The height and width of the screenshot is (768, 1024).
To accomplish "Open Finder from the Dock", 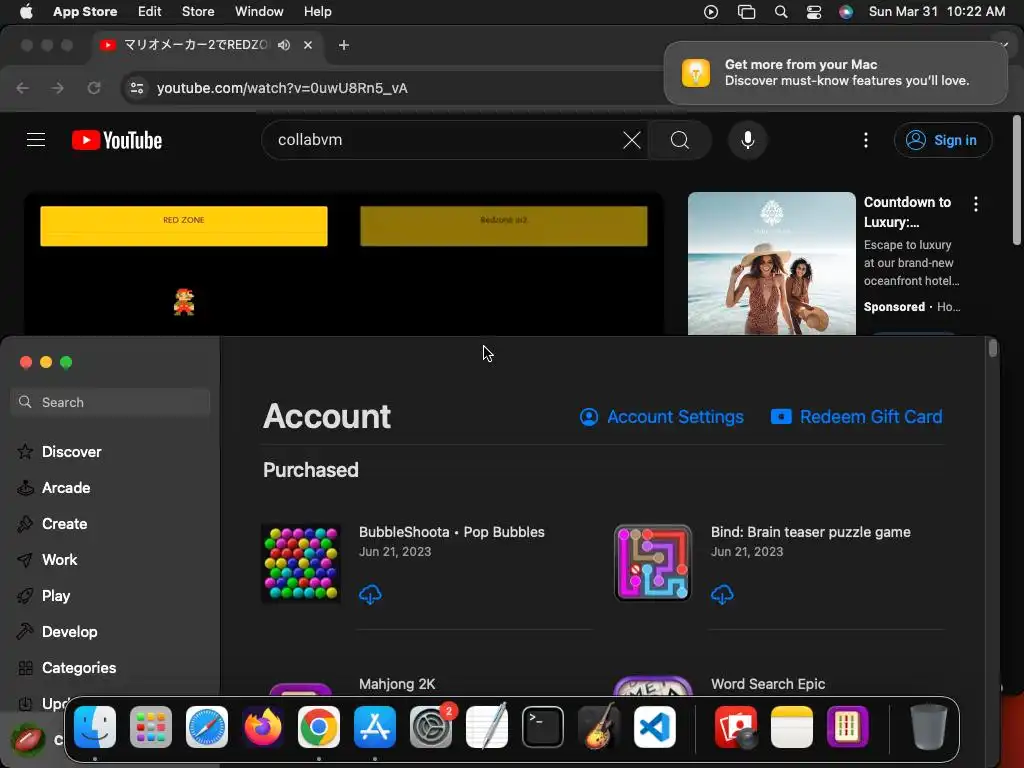I will 95,727.
